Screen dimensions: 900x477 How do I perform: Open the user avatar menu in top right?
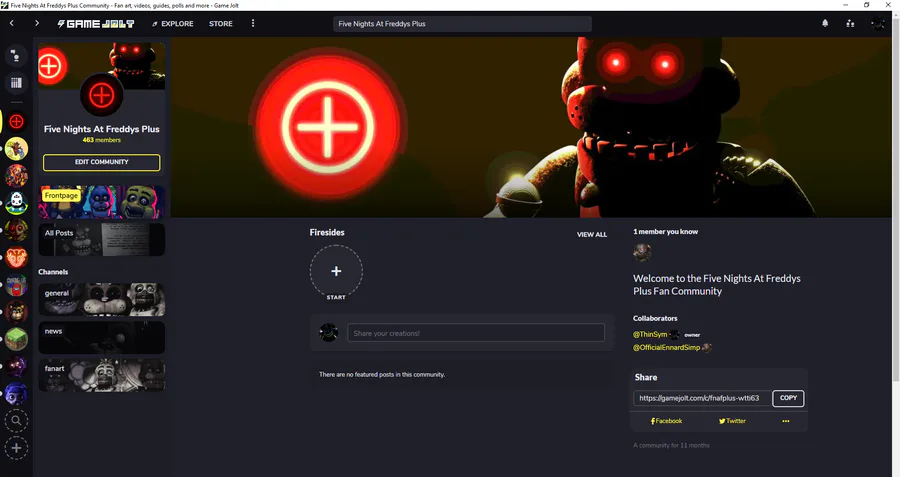point(877,24)
